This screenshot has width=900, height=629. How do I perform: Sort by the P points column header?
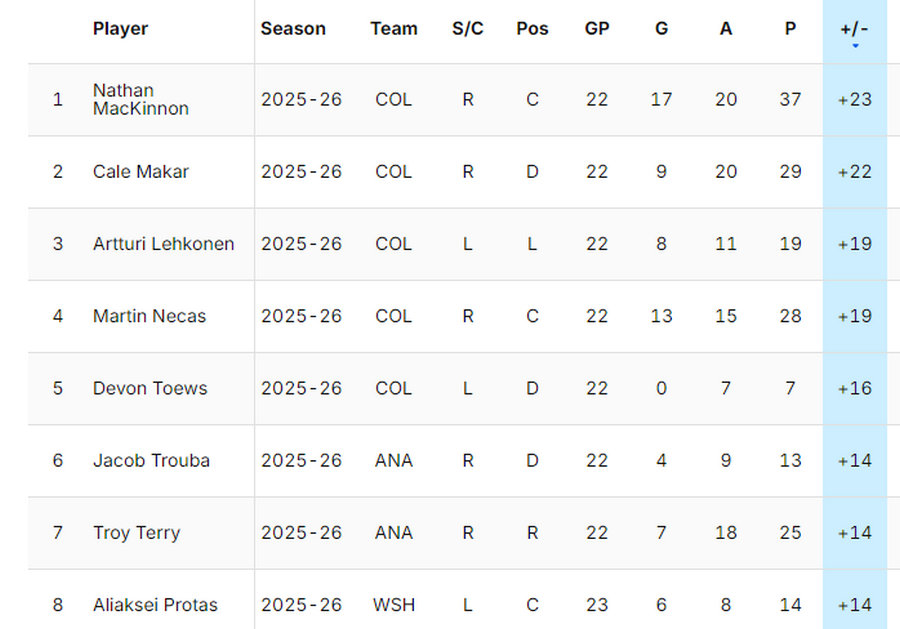tap(790, 29)
